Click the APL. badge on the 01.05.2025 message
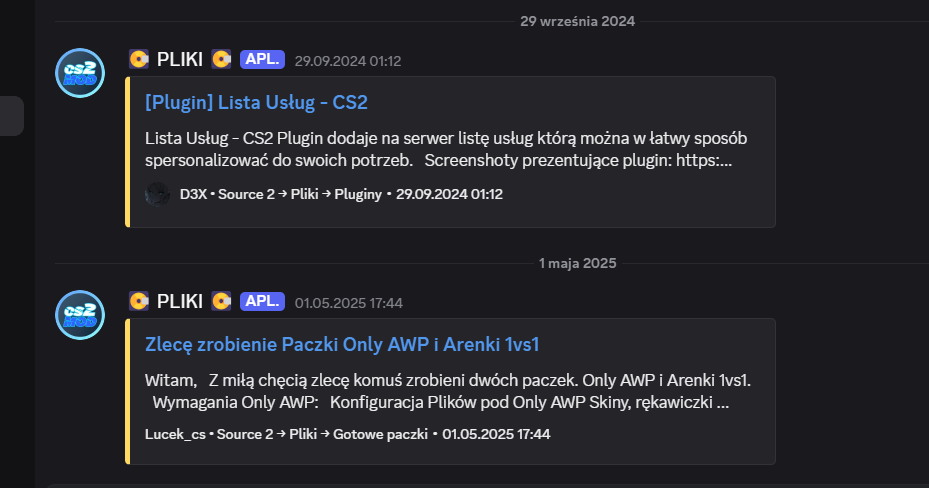 [262, 301]
